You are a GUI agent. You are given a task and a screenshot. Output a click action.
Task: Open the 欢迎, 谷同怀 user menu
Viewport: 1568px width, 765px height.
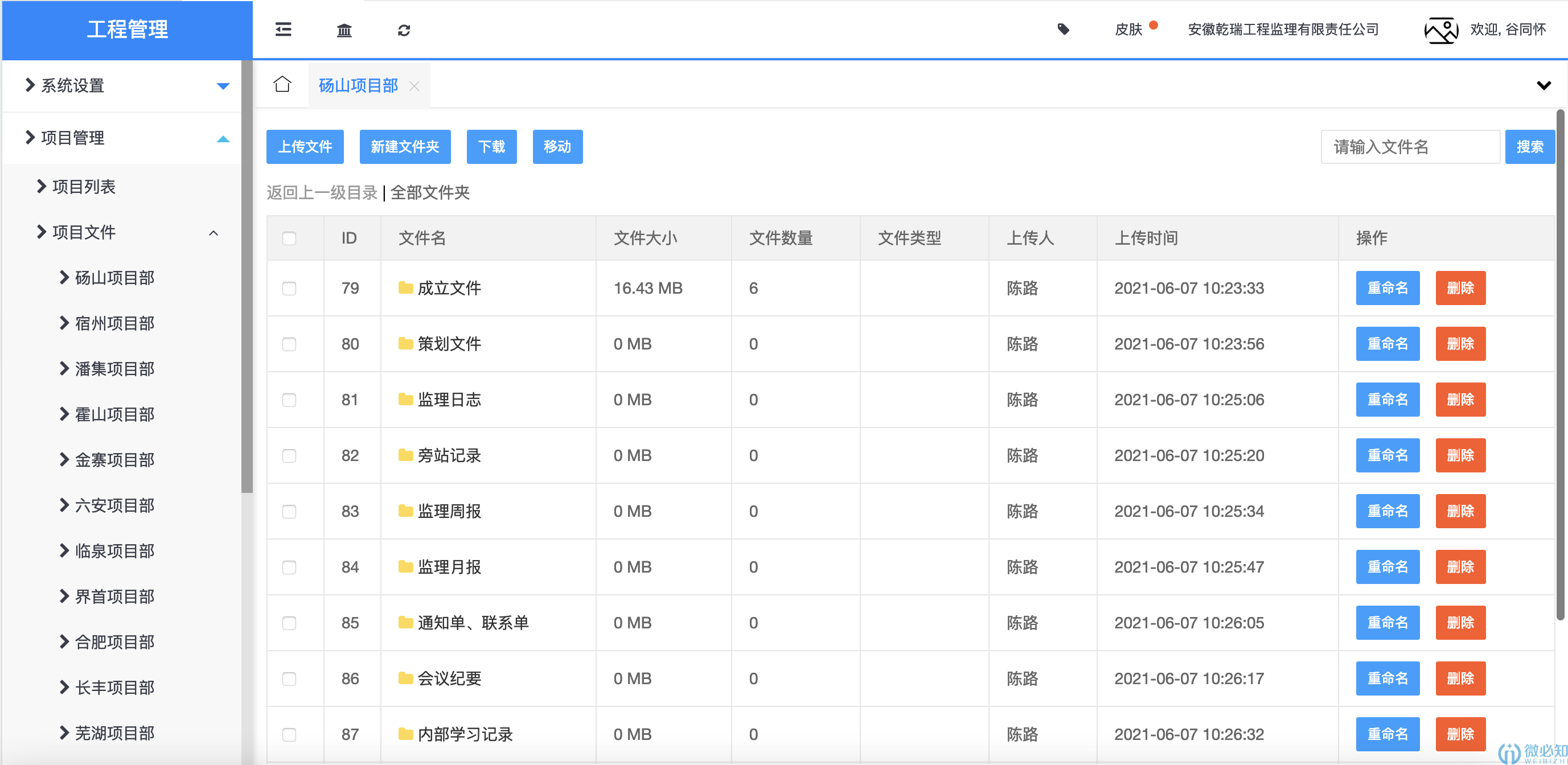(1508, 29)
